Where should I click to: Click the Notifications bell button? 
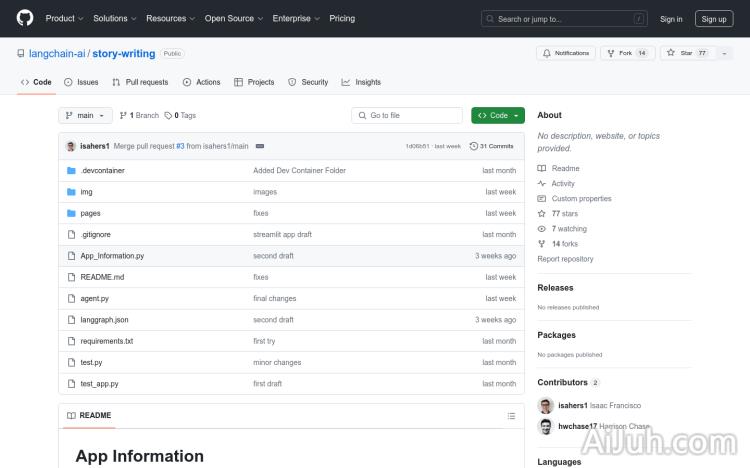pyautogui.click(x=566, y=53)
